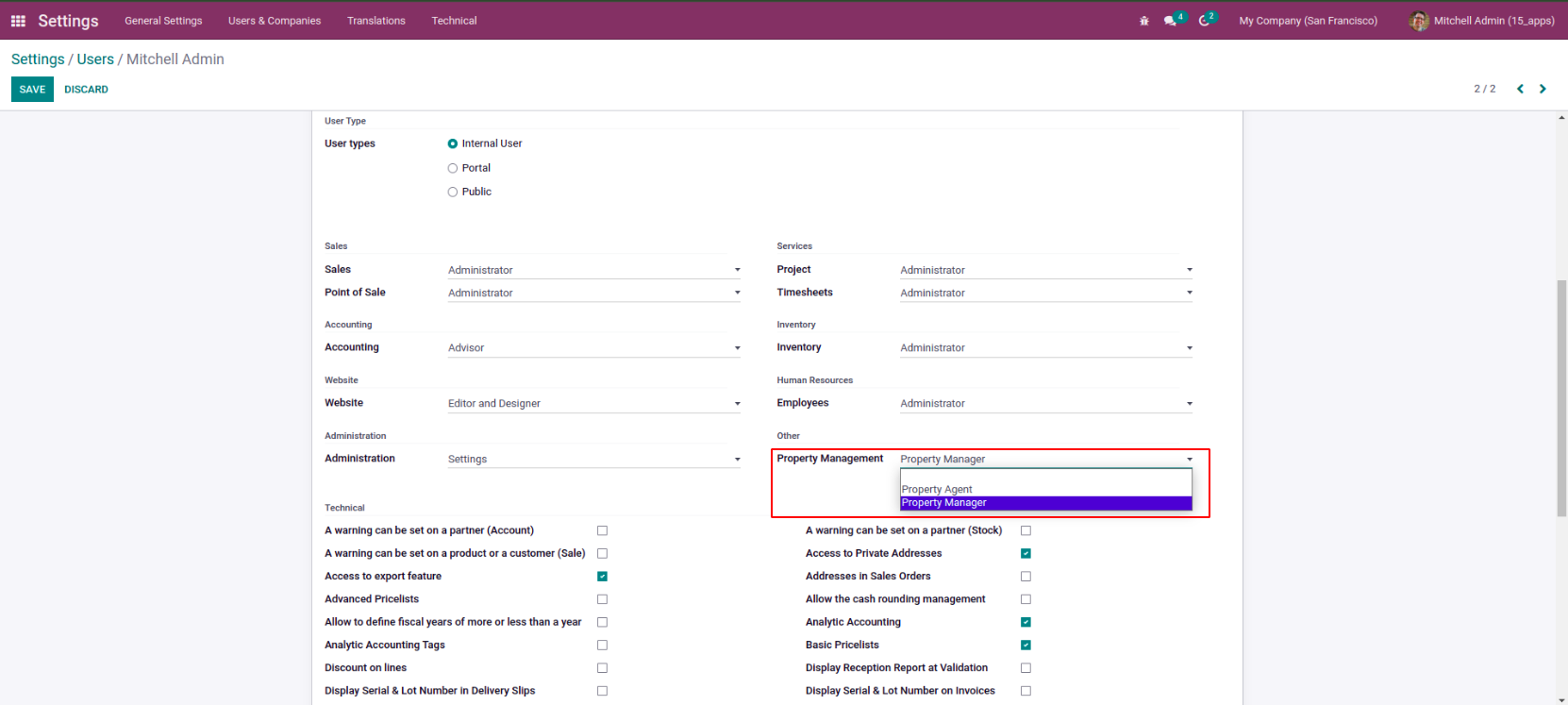Choose Property Agent from the list
1568x705 pixels.
(x=937, y=489)
